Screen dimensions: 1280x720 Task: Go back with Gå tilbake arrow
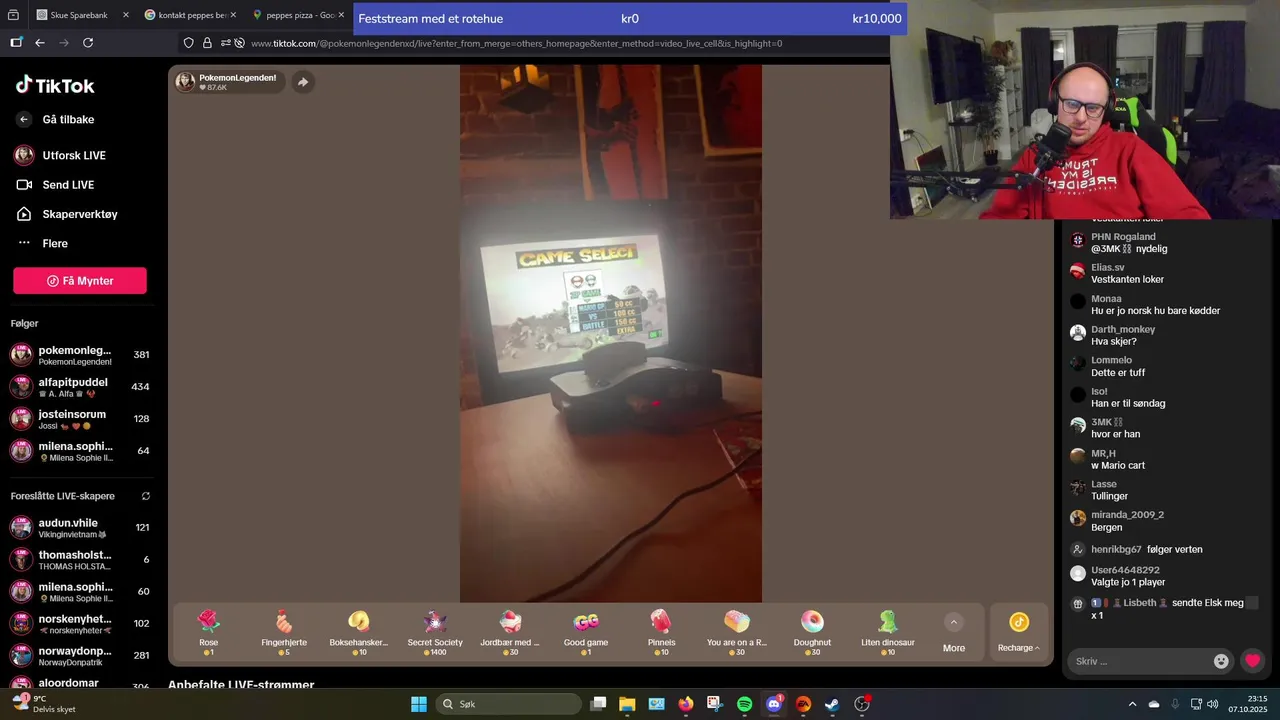[24, 119]
